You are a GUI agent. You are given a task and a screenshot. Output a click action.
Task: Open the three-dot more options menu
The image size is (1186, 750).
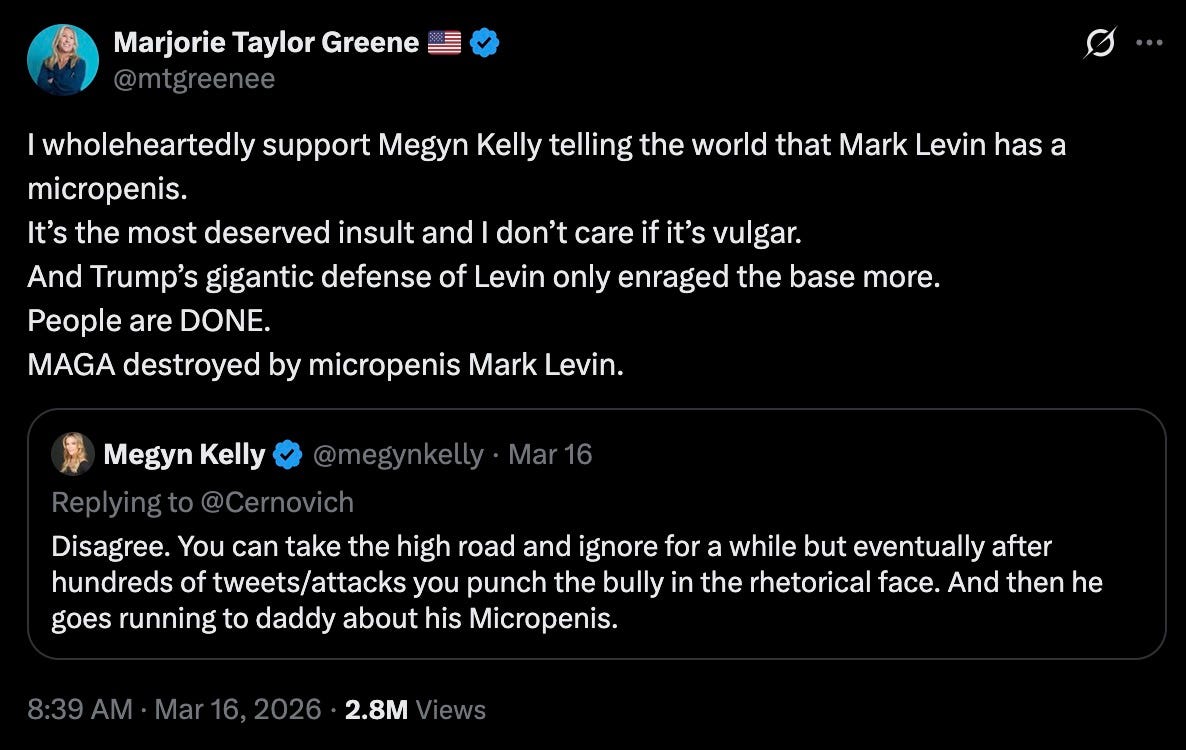click(1148, 44)
